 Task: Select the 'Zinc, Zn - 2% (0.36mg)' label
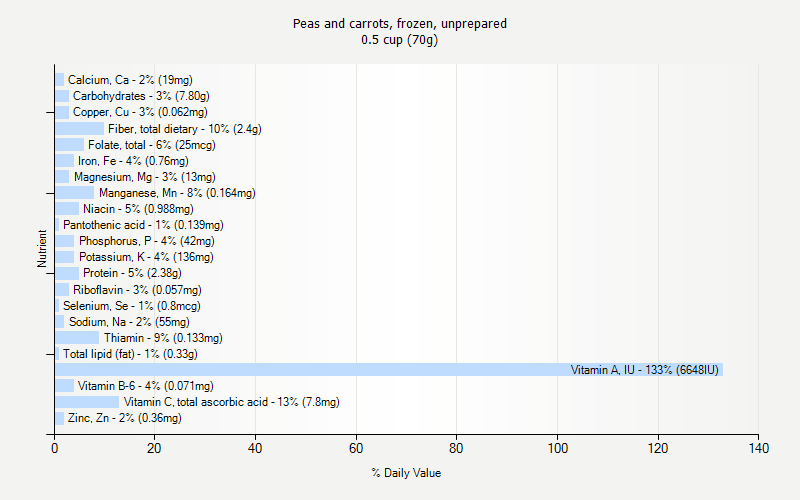tap(124, 418)
